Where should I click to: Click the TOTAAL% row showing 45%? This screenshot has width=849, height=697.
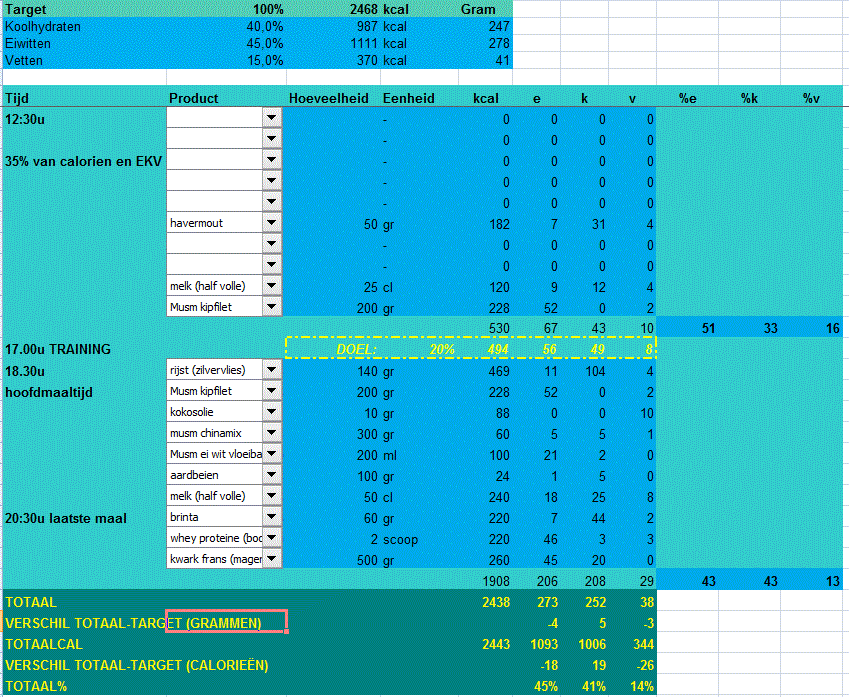[x=545, y=686]
